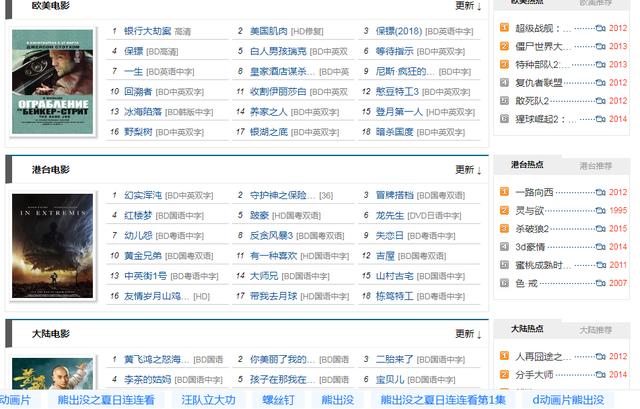Screen dimensions: 640x409
Task: Click the grey rank 5 badge for 敢死队2
Action: [504, 100]
